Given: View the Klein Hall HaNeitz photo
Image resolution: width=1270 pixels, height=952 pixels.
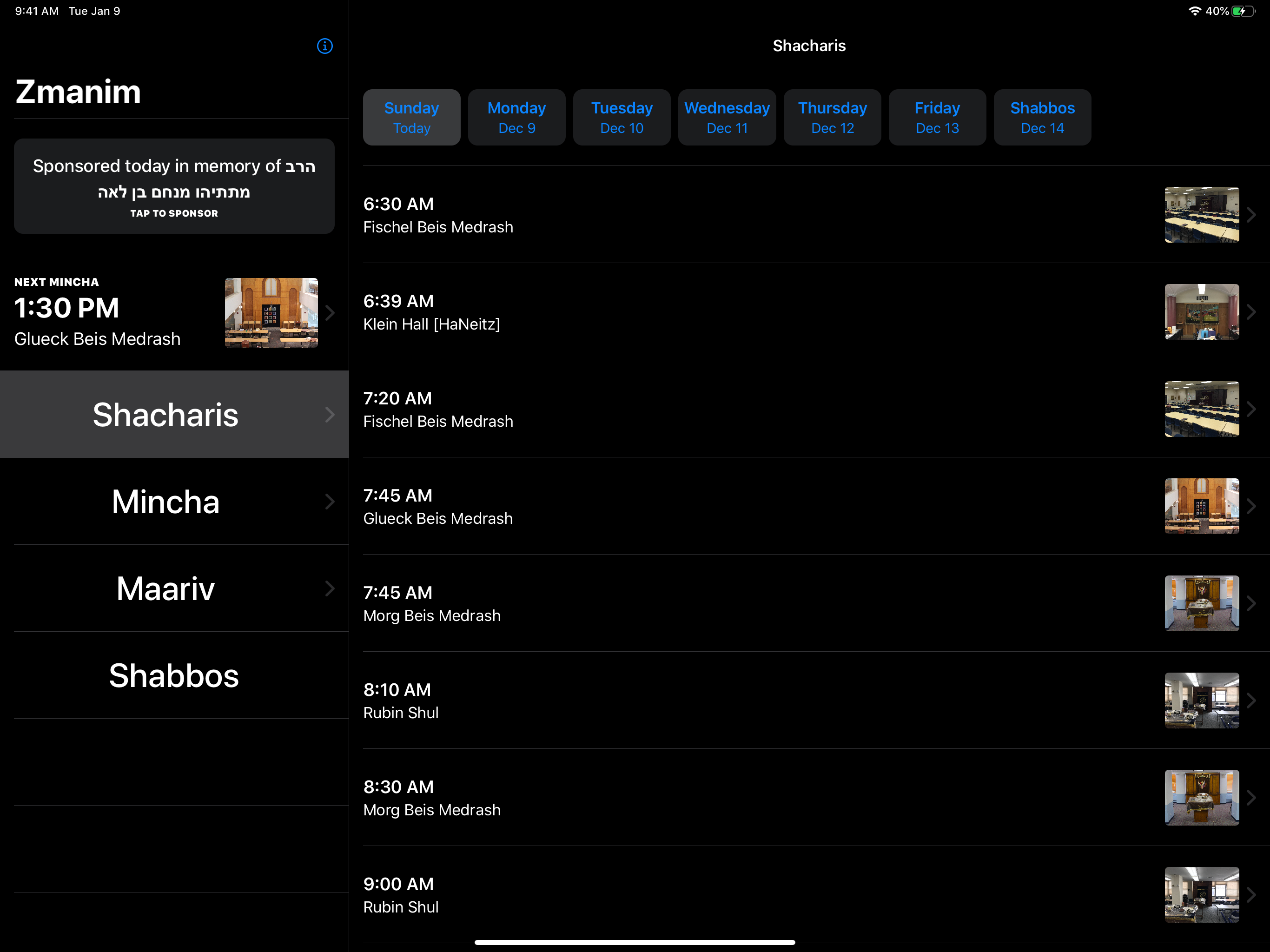Looking at the screenshot, I should coord(1202,312).
